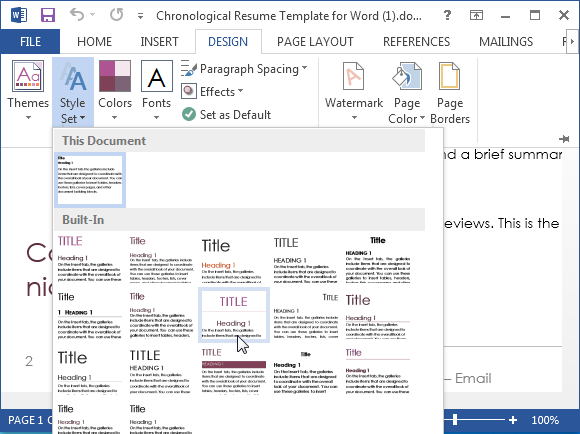Image resolution: width=580 pixels, height=434 pixels.
Task: Expand the Colors dropdown arrow
Action: 115,118
